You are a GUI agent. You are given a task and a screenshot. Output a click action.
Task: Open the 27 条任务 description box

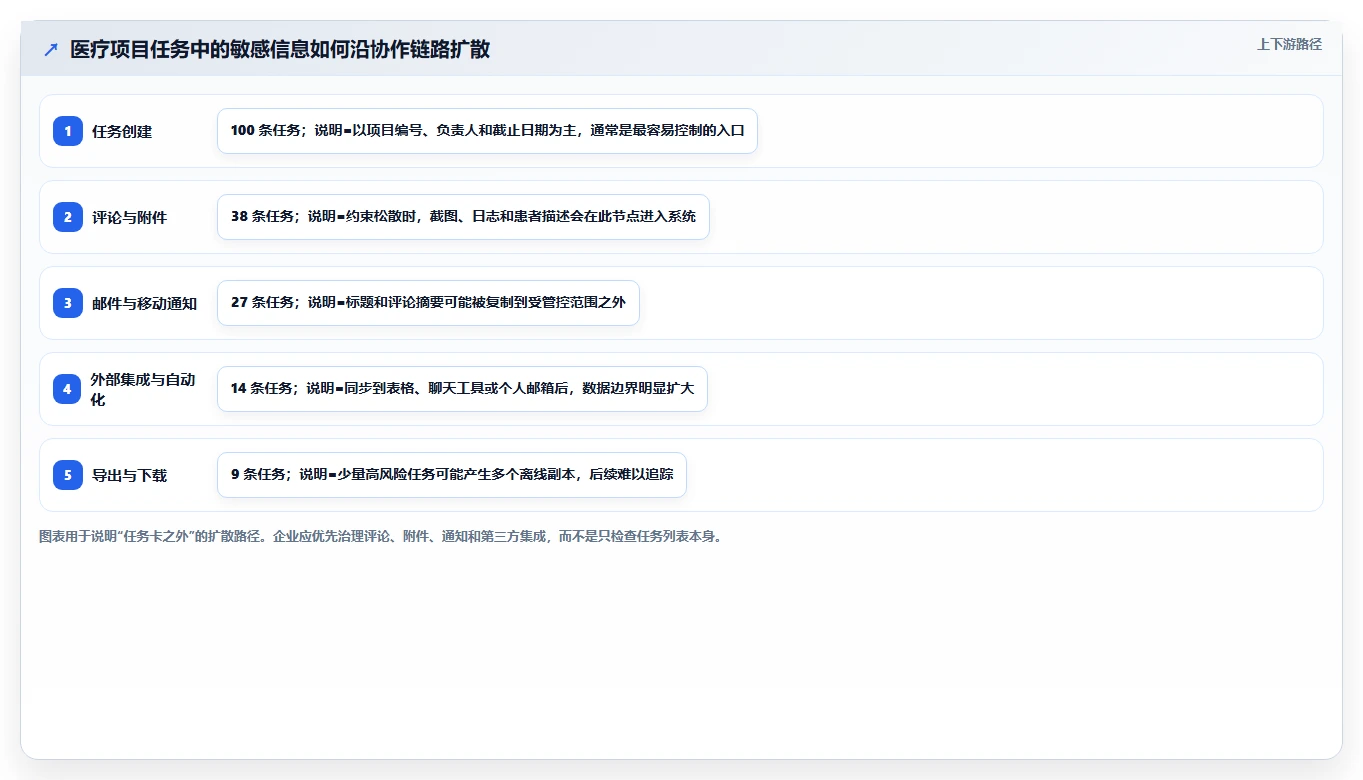click(x=428, y=303)
